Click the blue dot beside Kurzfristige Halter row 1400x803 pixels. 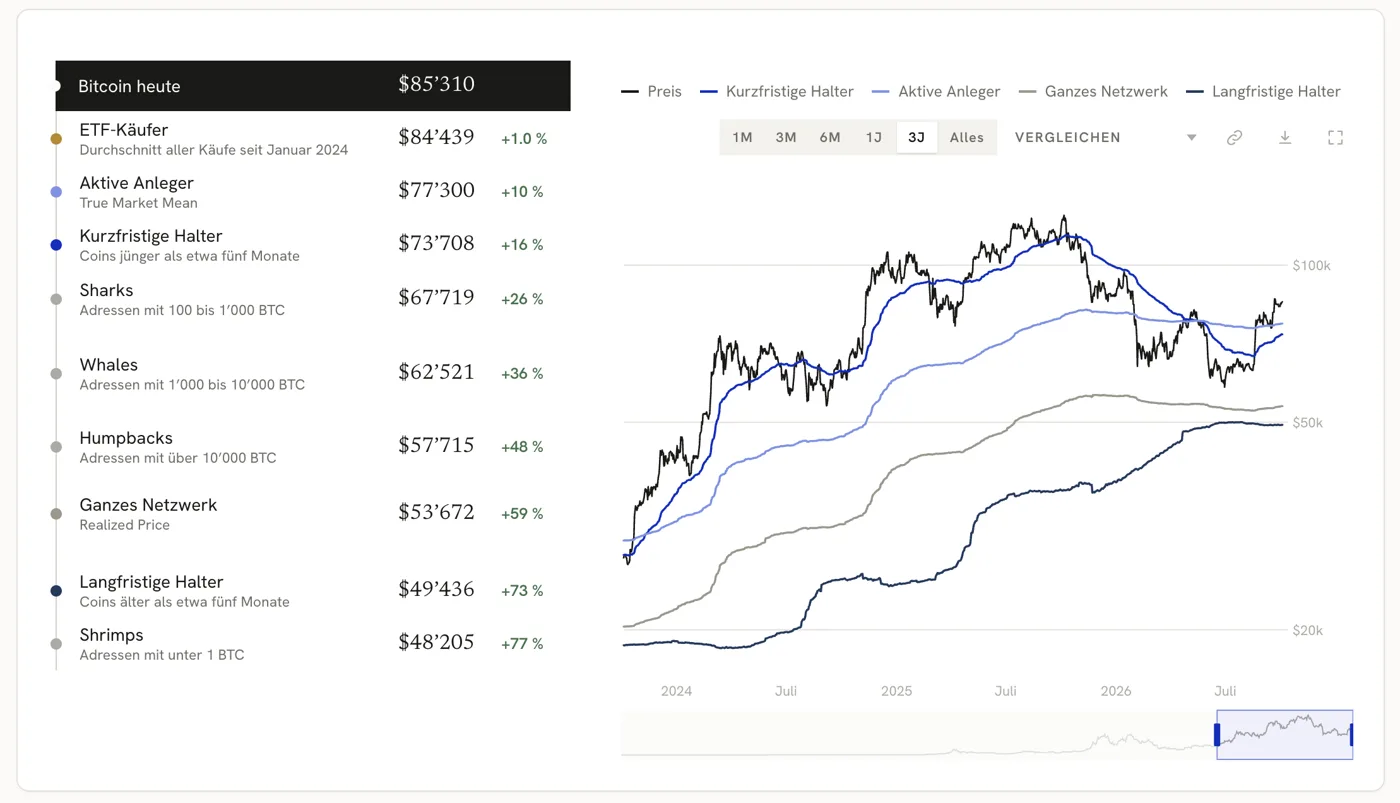click(56, 245)
